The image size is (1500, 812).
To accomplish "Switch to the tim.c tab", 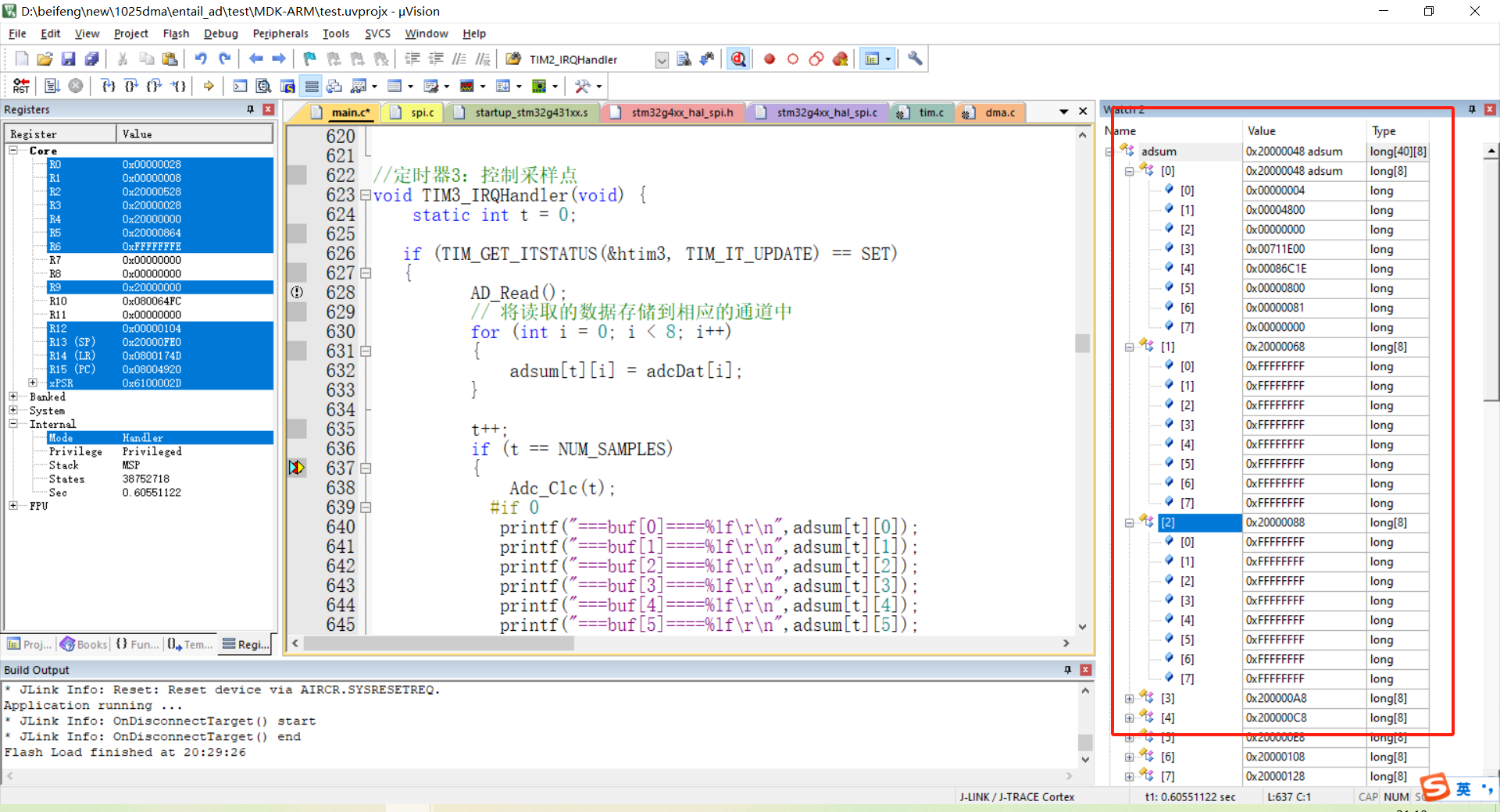I will [923, 112].
